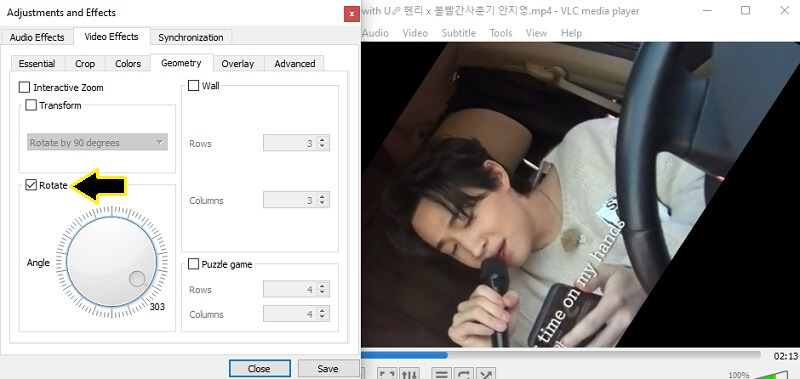Toggle shuffle/random icon in VLC controls

pyautogui.click(x=486, y=375)
